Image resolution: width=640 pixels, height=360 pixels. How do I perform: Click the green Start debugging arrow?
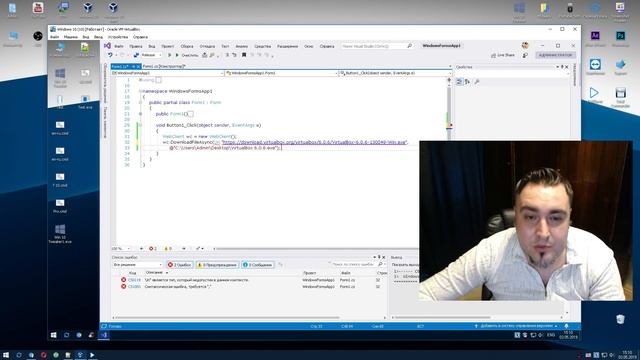(177, 55)
